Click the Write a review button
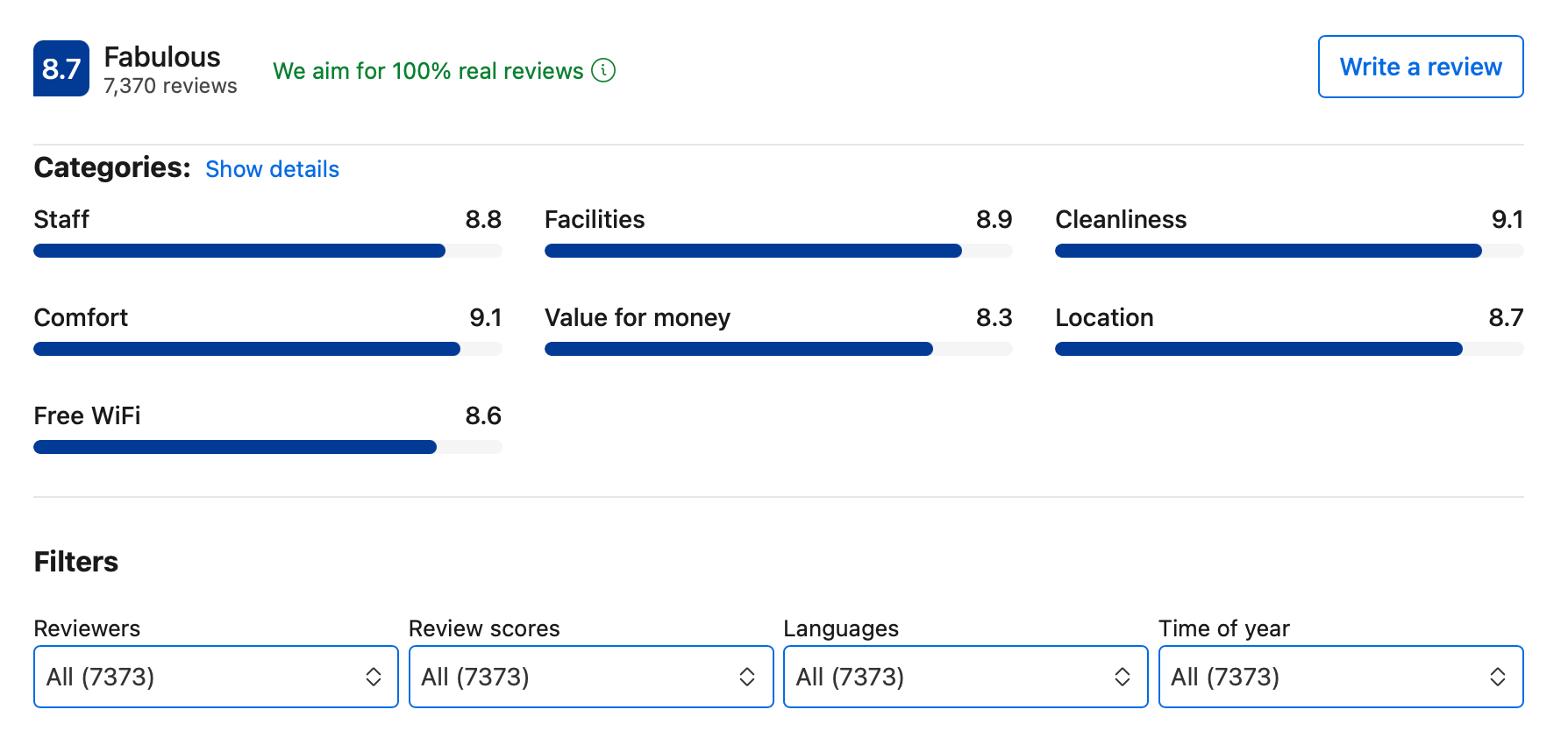 pos(1421,67)
